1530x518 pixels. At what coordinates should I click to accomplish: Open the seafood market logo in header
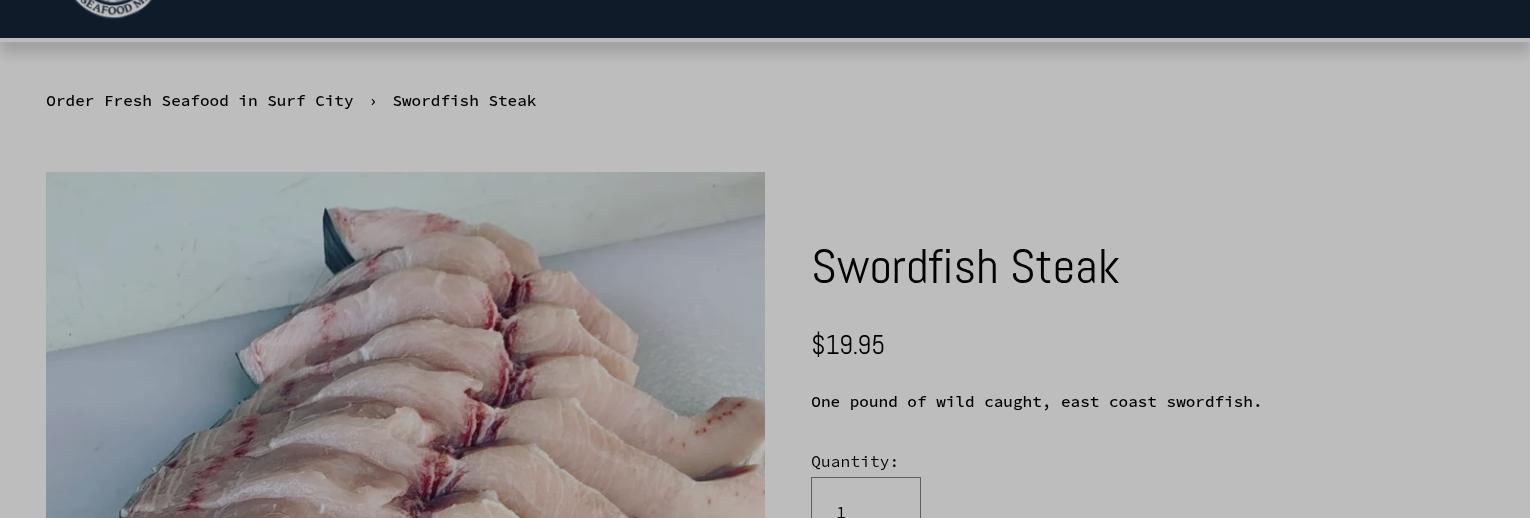[114, 7]
